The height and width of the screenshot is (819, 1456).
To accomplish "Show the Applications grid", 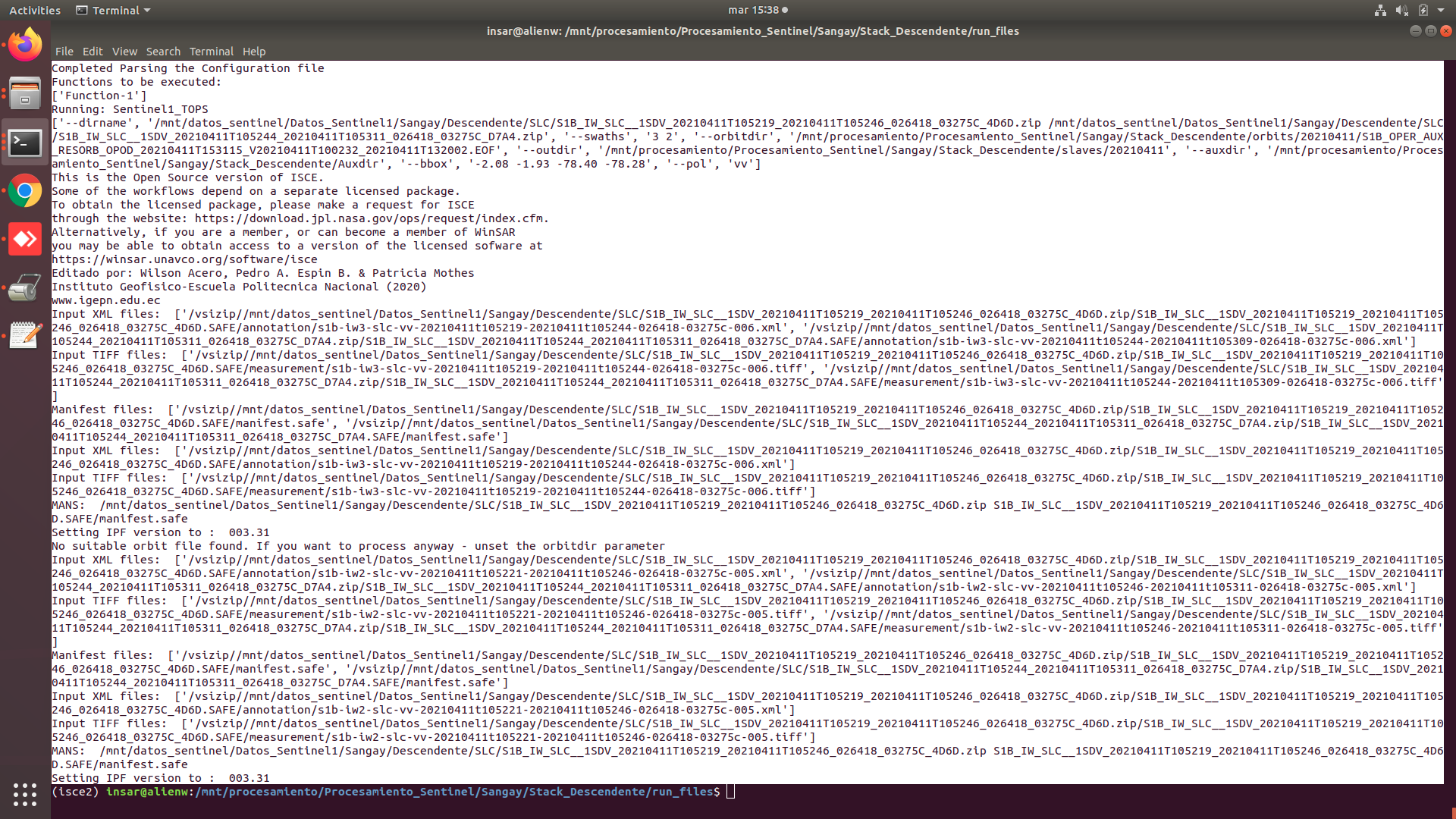I will coord(25,794).
